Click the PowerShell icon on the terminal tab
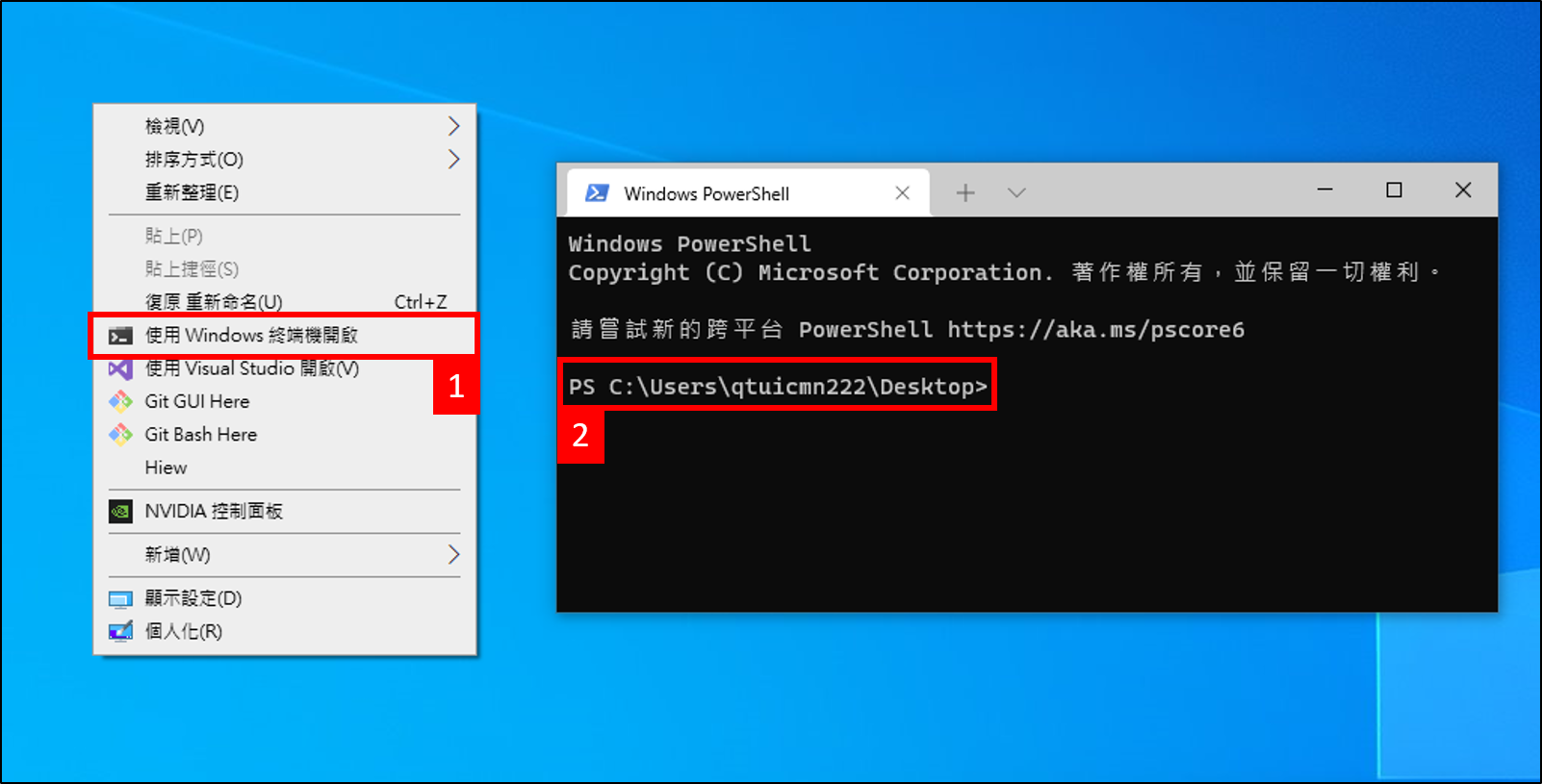Image resolution: width=1542 pixels, height=784 pixels. pos(597,193)
